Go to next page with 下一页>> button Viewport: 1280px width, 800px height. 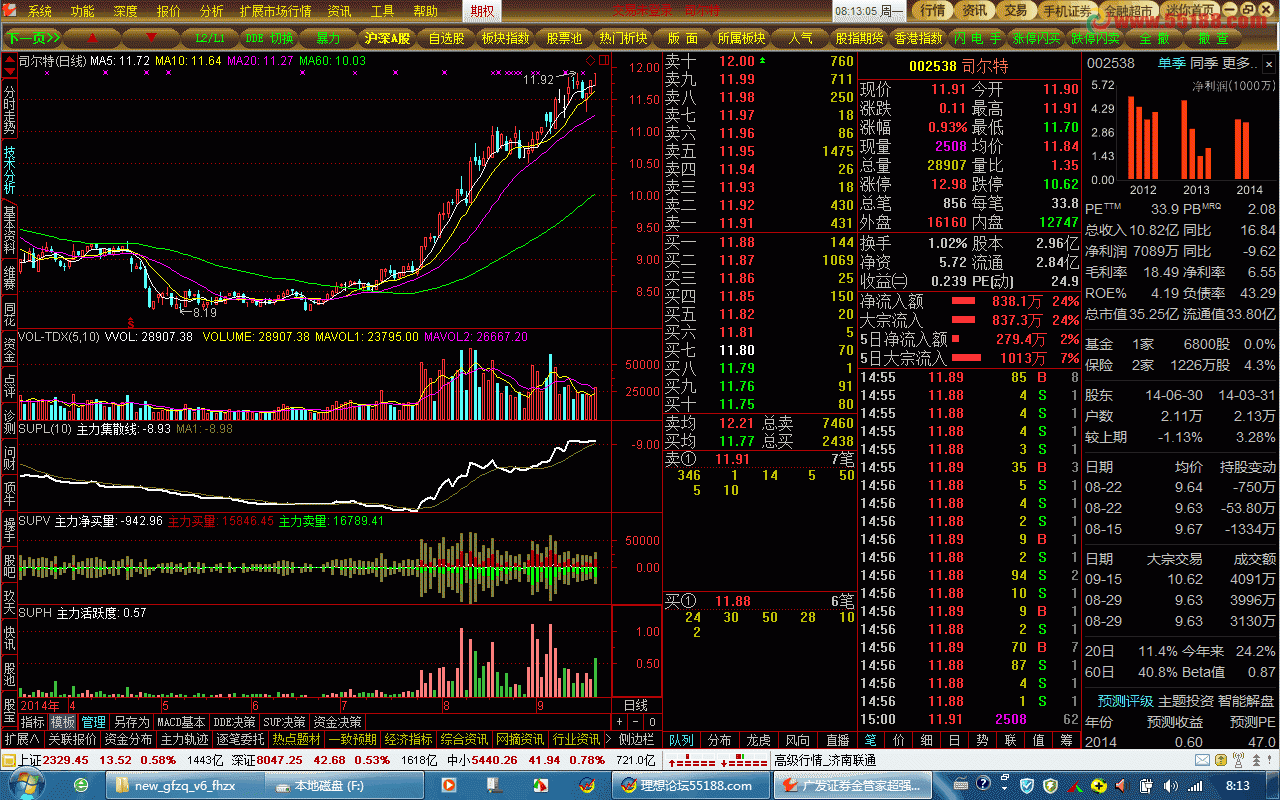click(32, 38)
